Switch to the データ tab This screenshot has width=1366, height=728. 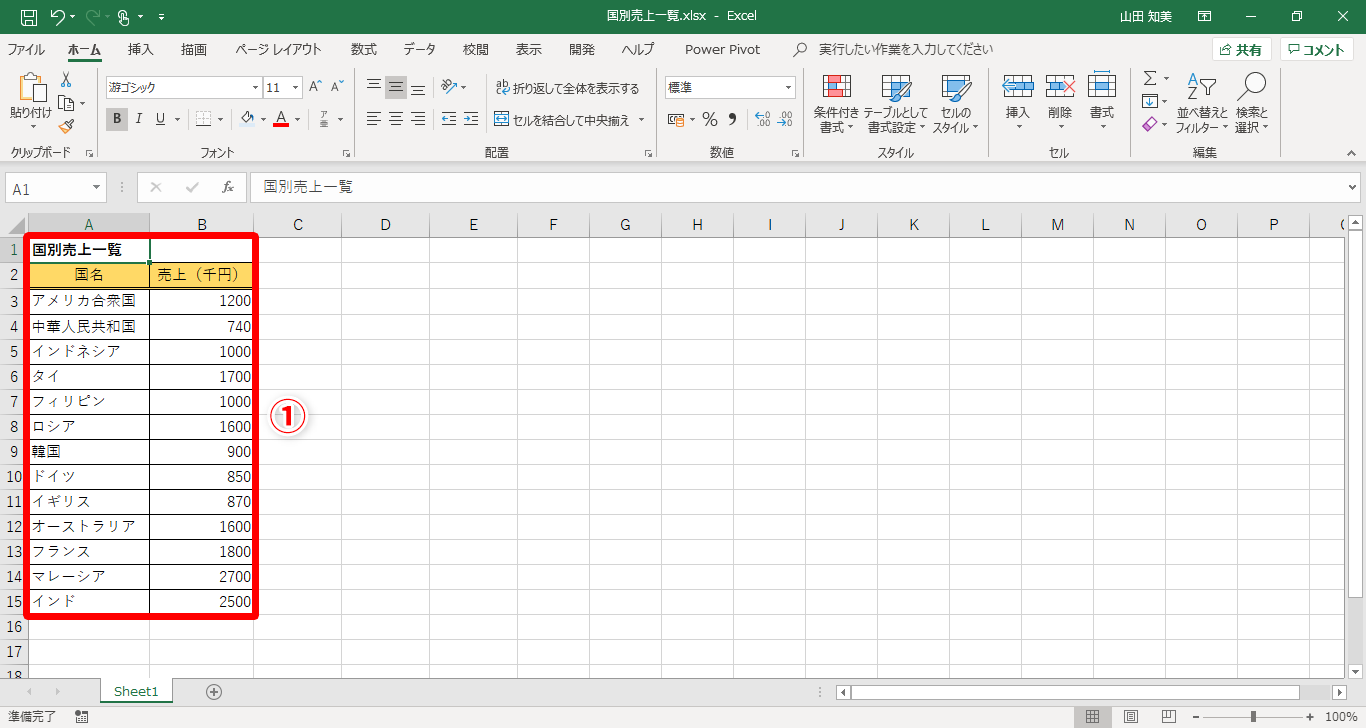coord(420,49)
